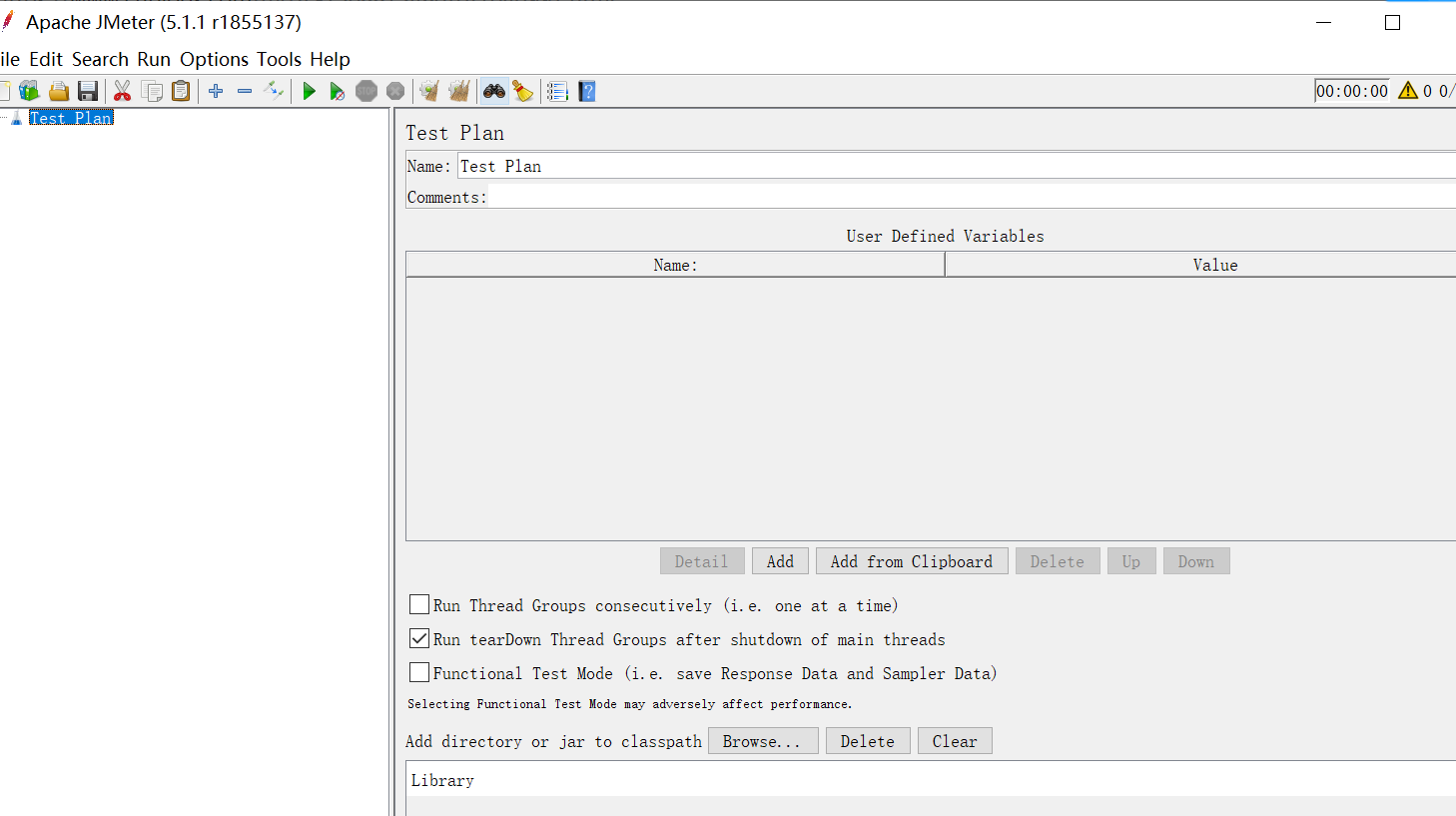Click the Open folder toolbar icon

tap(59, 91)
